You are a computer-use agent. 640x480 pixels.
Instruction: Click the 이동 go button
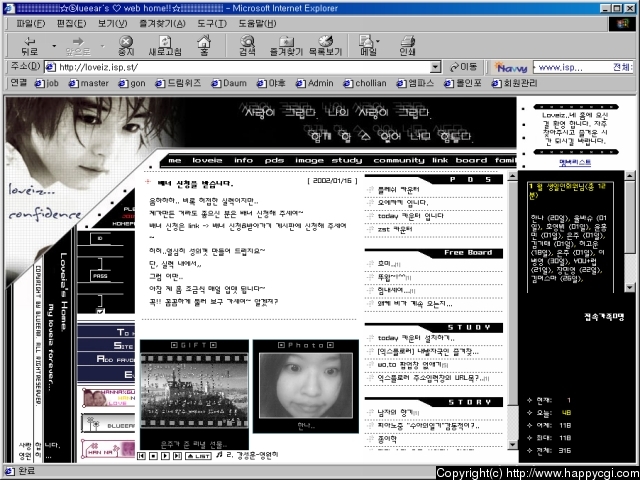(x=464, y=67)
